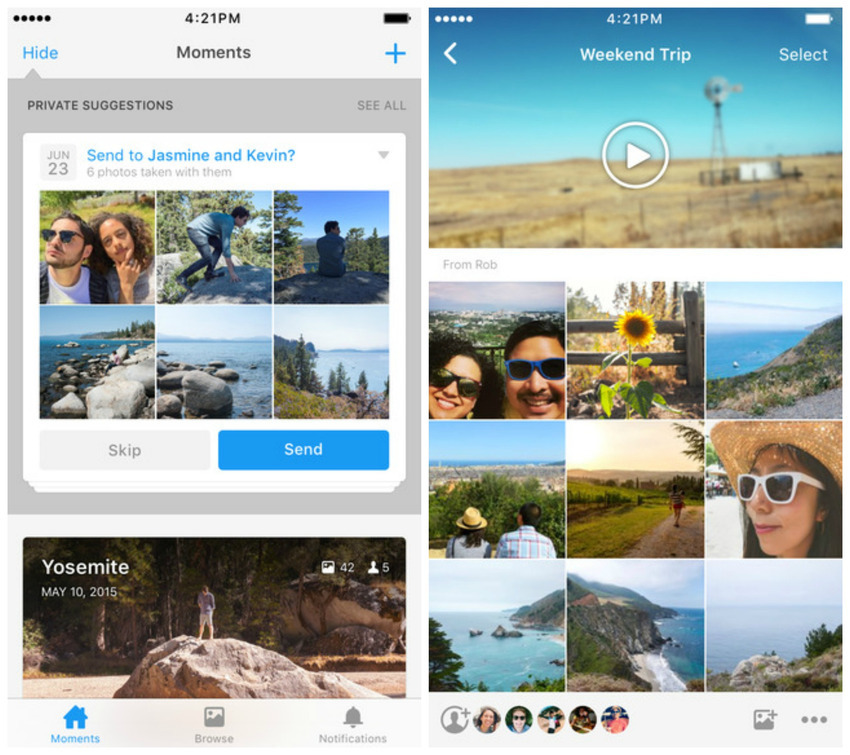Go back using the left chevron arrow
850x755 pixels.
click(x=451, y=54)
